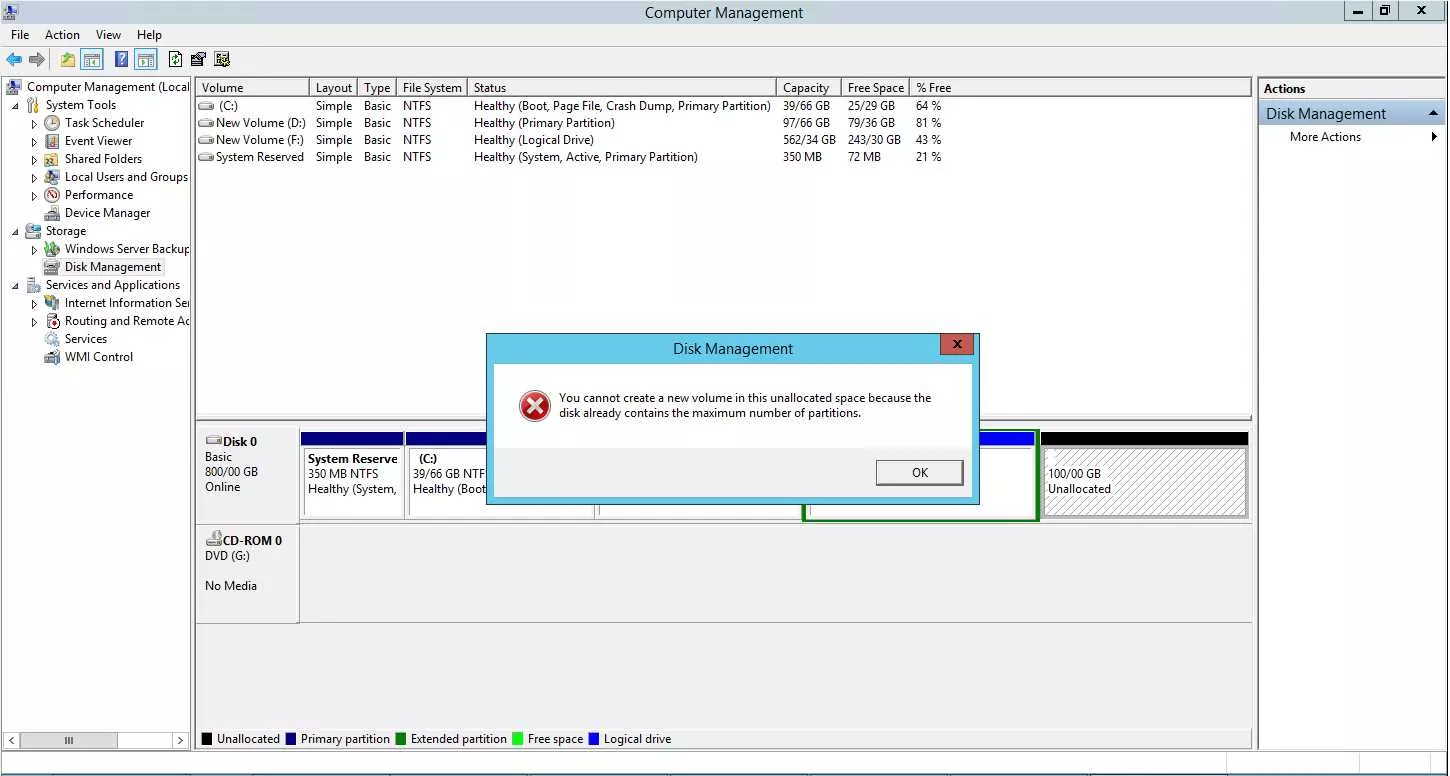The height and width of the screenshot is (776, 1450).
Task: Sort volumes by Capacity column header
Action: coord(808,88)
